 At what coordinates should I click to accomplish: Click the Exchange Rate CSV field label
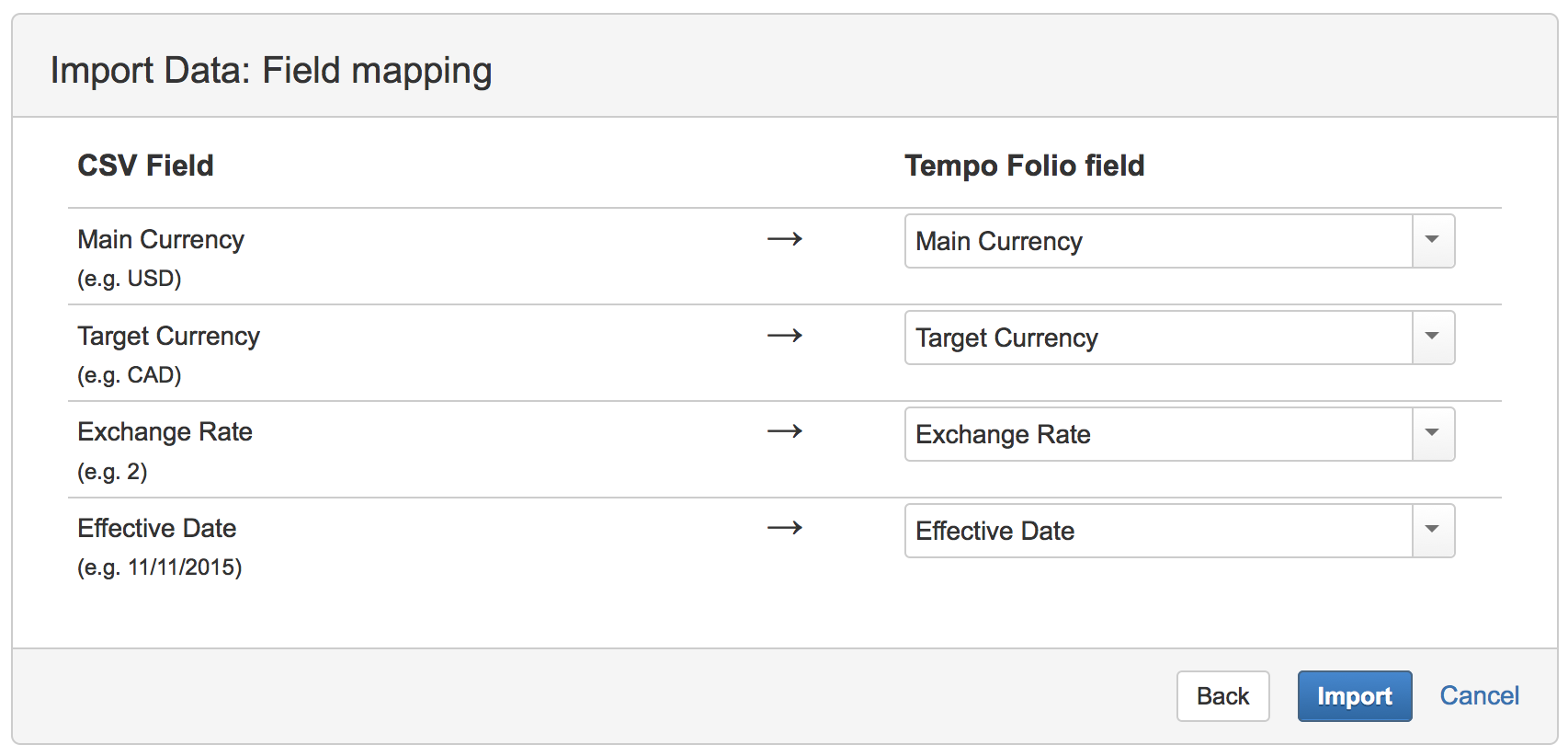click(165, 432)
